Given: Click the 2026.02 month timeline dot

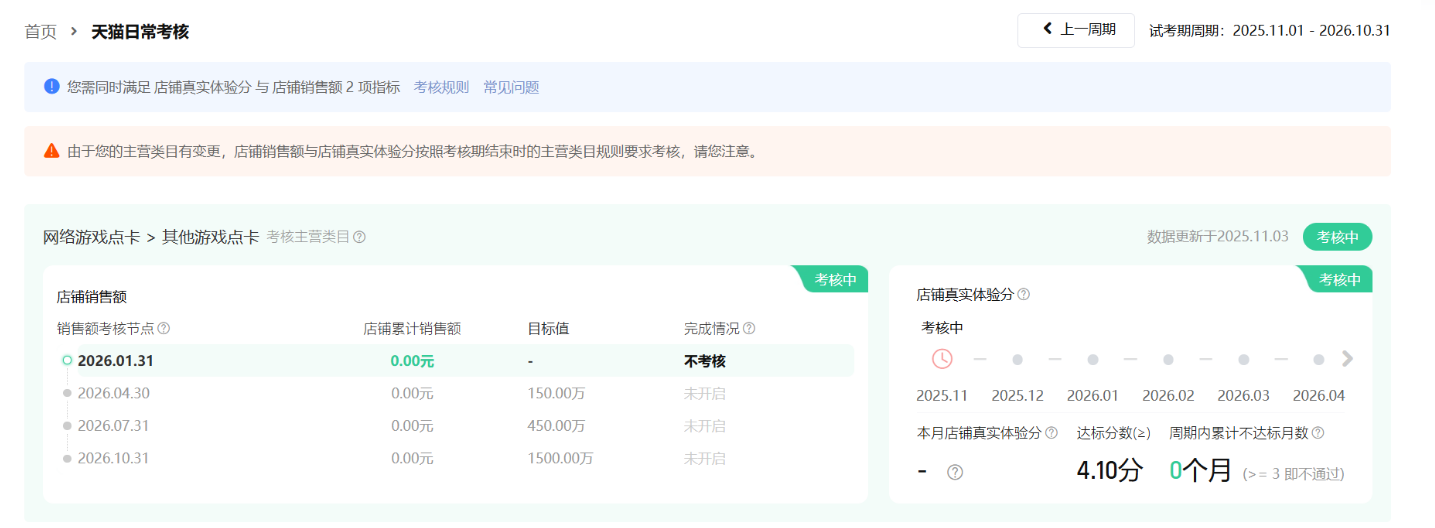Looking at the screenshot, I should click(x=1168, y=359).
